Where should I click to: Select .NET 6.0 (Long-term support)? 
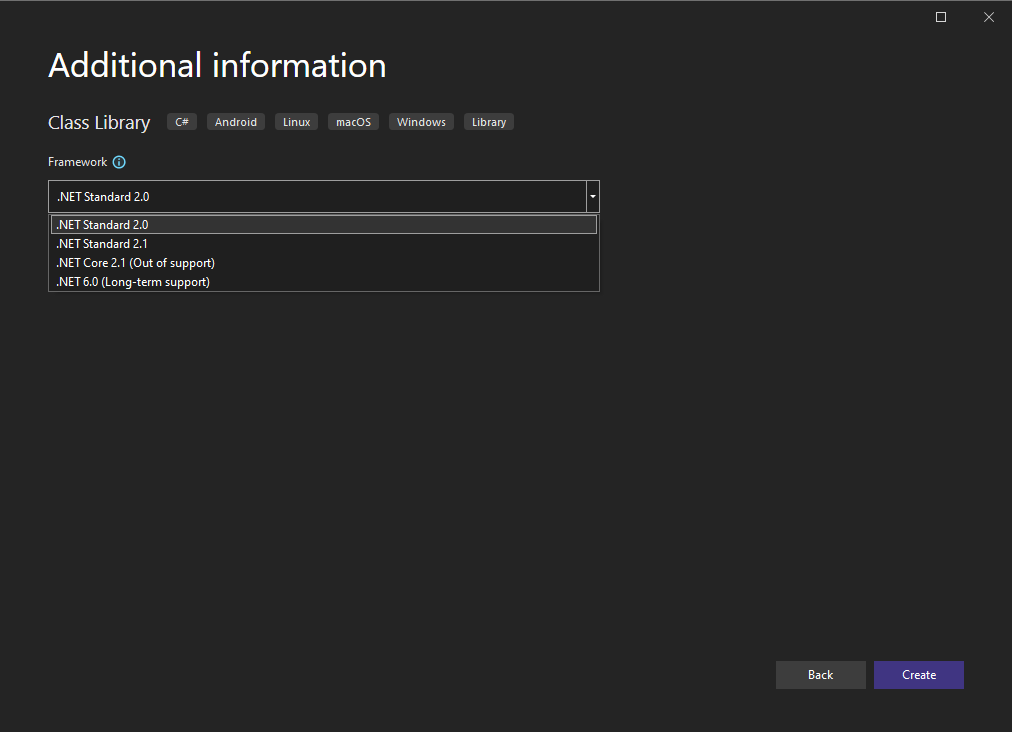click(323, 282)
